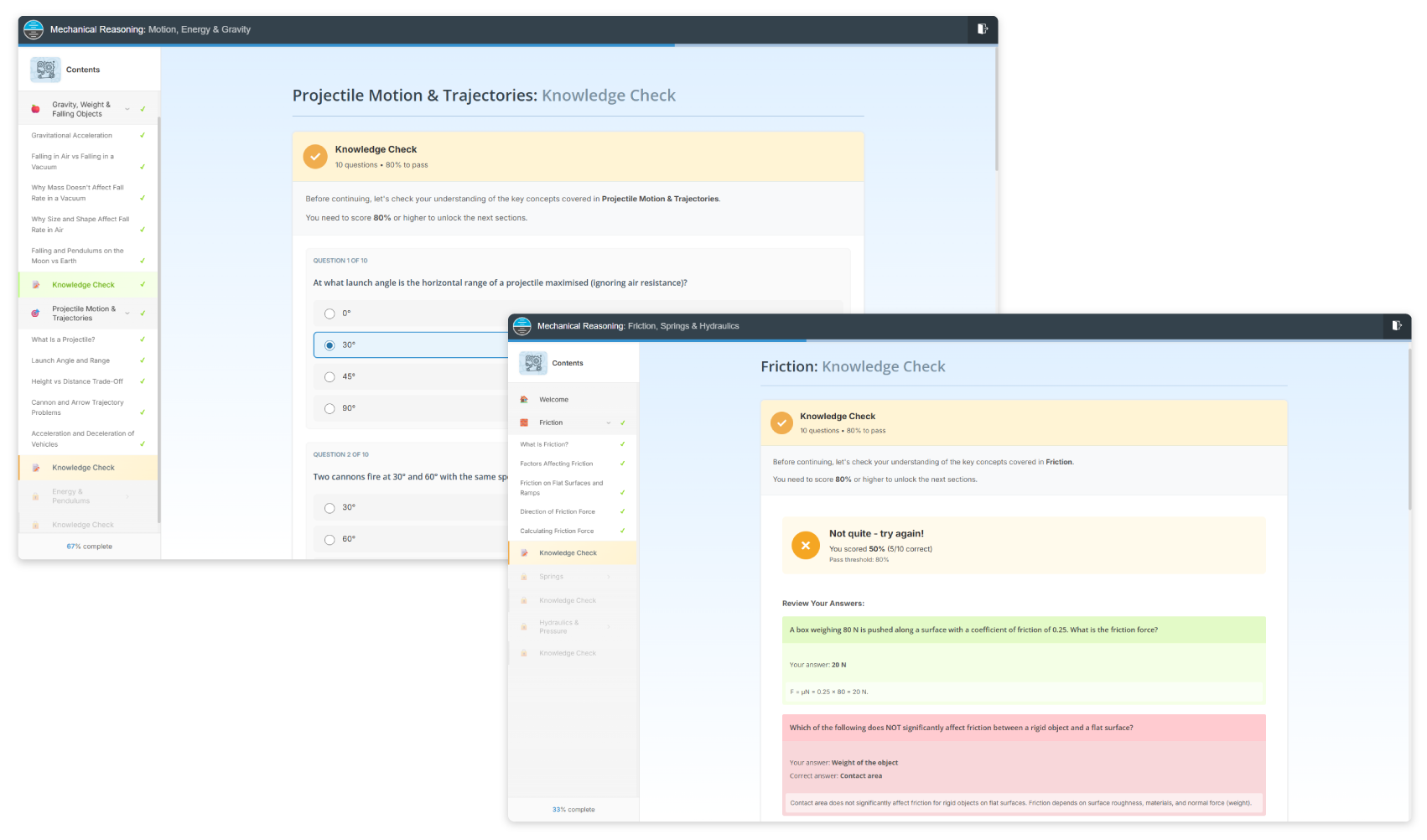Choose the 45° answer radio button
The width and height of the screenshot is (1427, 840).
[x=330, y=377]
